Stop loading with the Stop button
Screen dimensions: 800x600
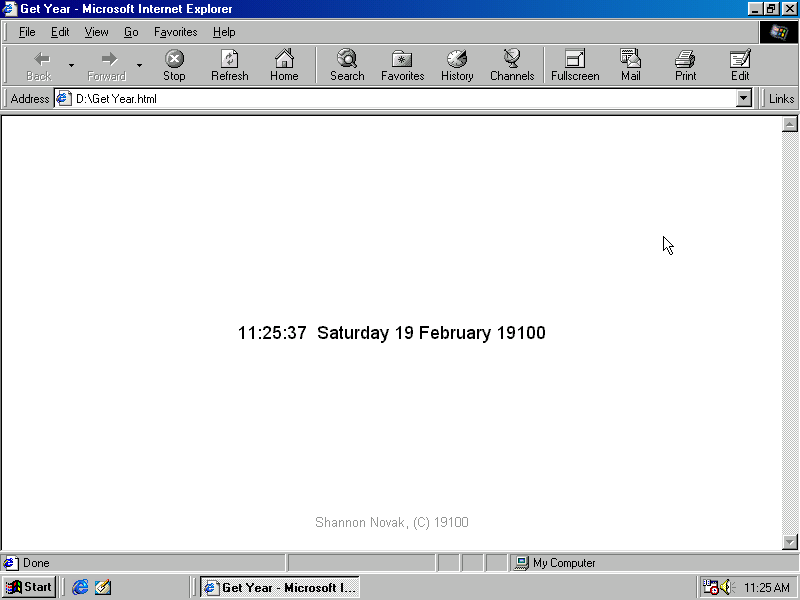tap(174, 65)
